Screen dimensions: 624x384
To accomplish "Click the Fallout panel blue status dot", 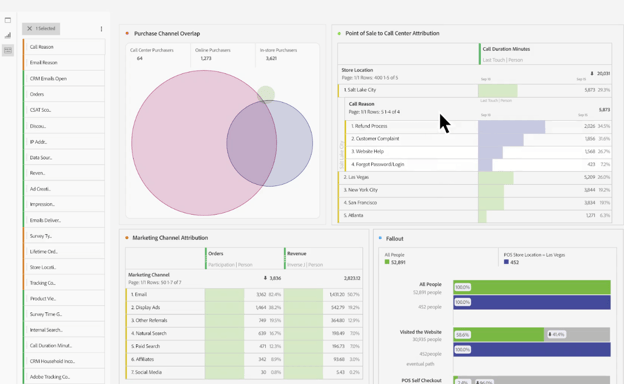I will tap(380, 238).
